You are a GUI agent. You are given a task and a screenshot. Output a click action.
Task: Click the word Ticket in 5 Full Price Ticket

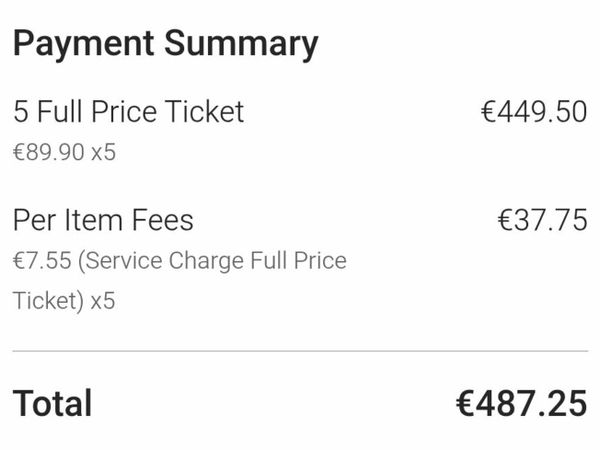[204, 112]
